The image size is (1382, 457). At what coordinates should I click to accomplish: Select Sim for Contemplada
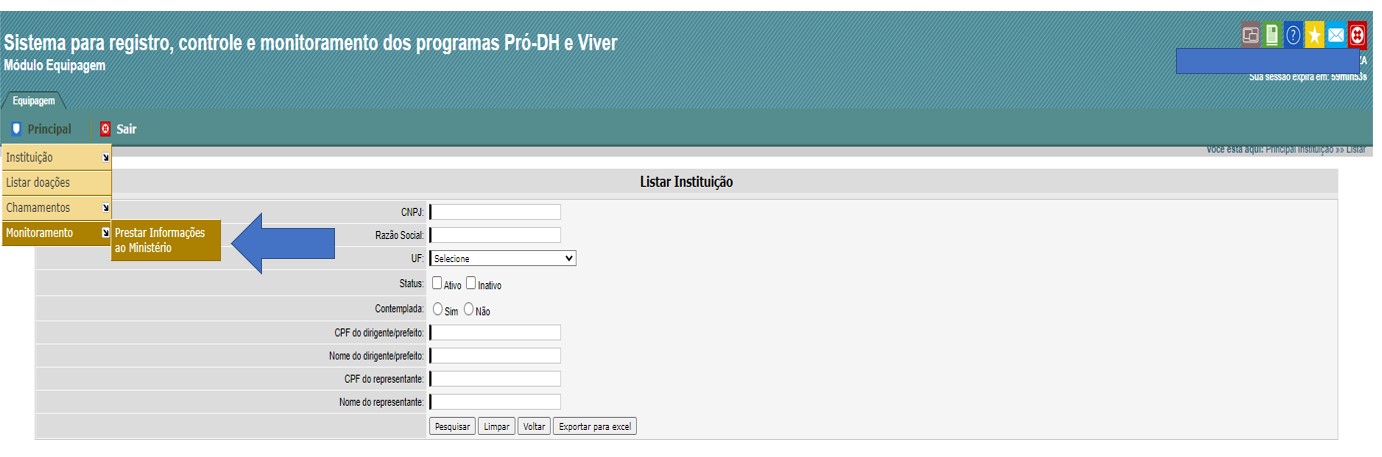437,310
